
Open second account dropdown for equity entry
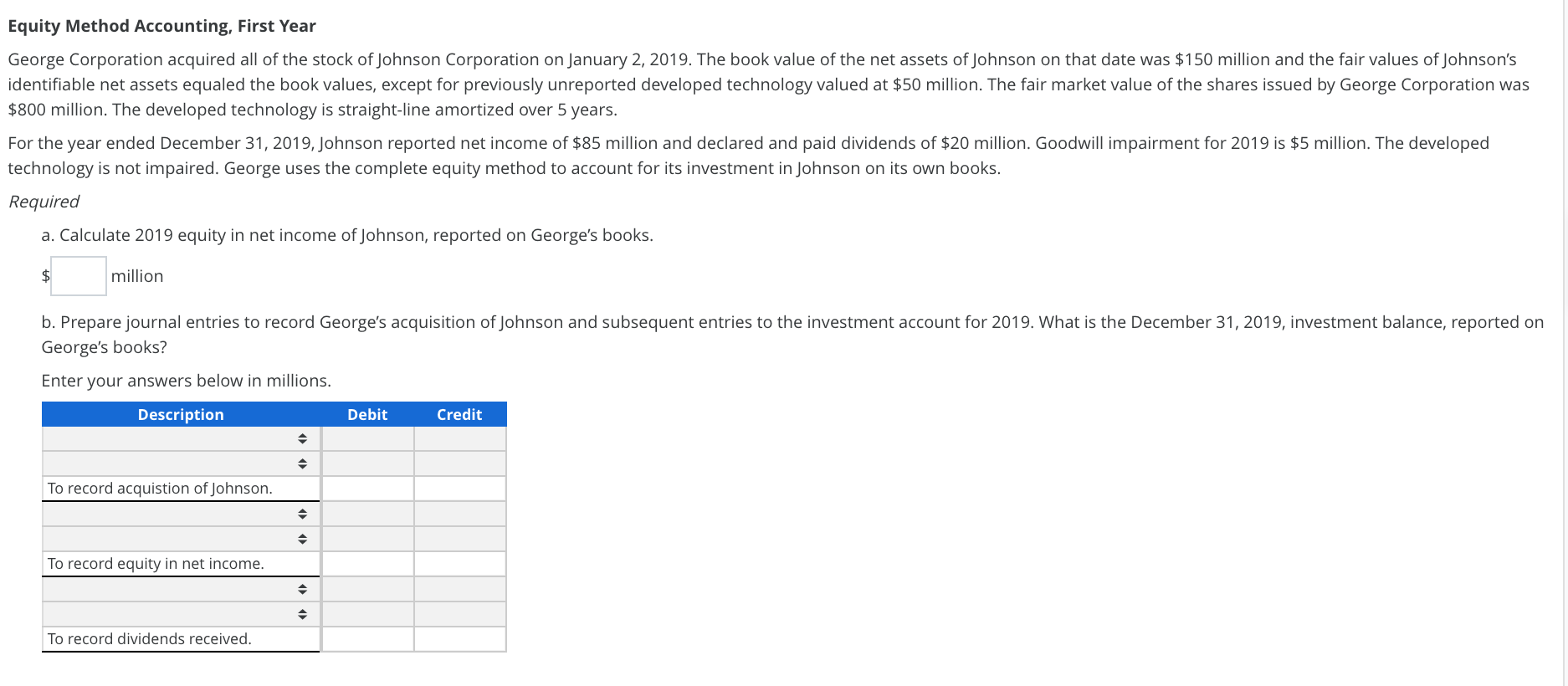(x=301, y=538)
